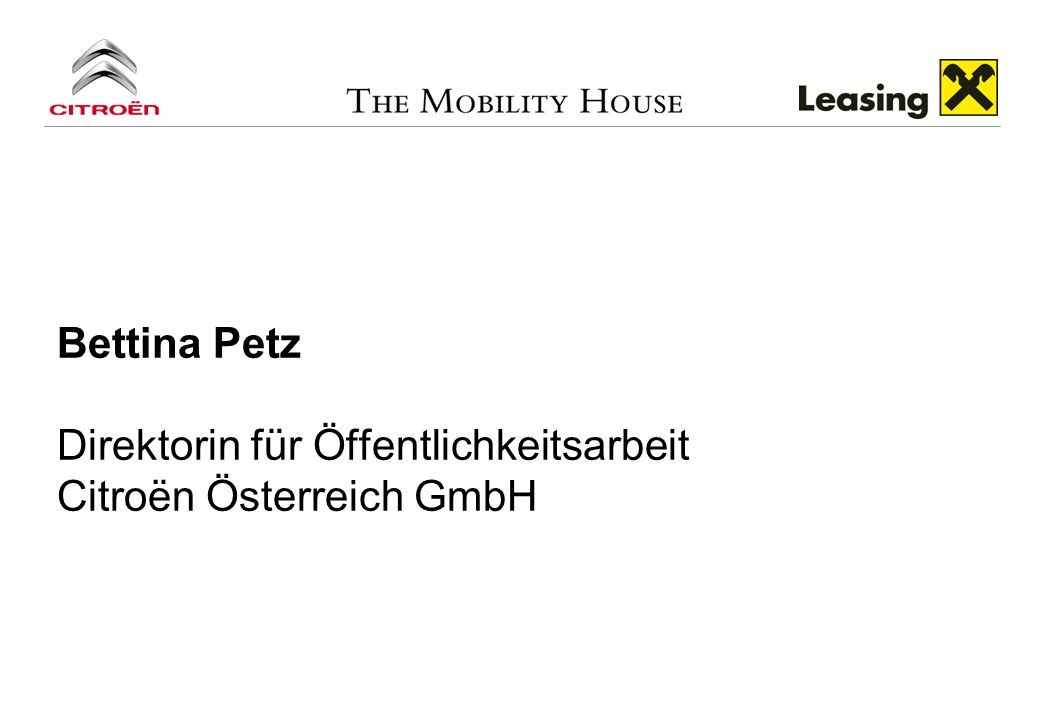
Task: Click Citroën in the company name line
Action: coord(126,495)
